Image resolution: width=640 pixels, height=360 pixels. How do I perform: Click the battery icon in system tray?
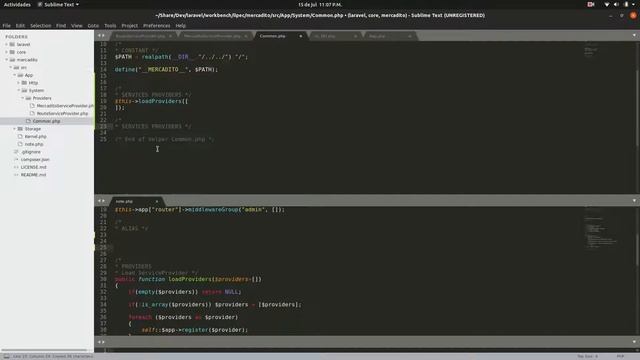626,4
